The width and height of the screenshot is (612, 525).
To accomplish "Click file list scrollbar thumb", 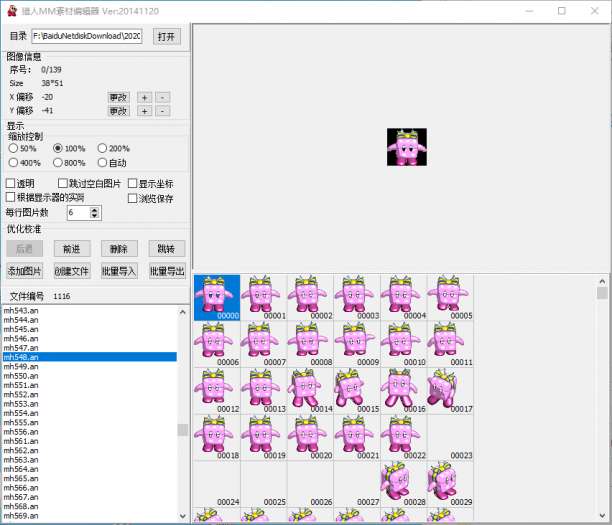I will click(183, 430).
